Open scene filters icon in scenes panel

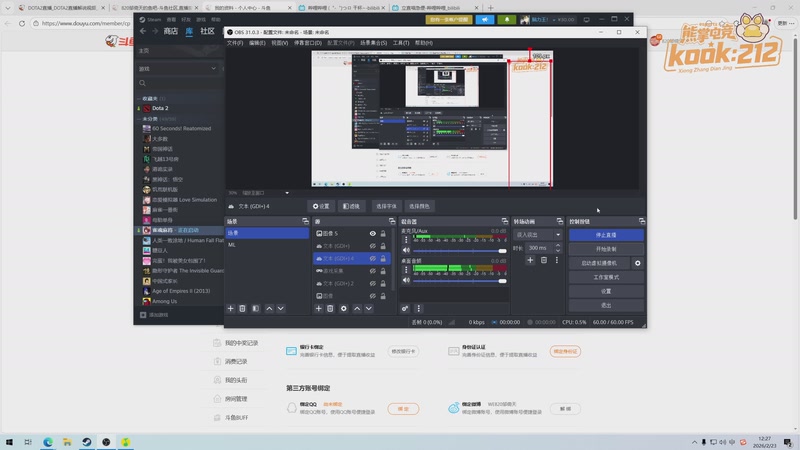coord(256,309)
